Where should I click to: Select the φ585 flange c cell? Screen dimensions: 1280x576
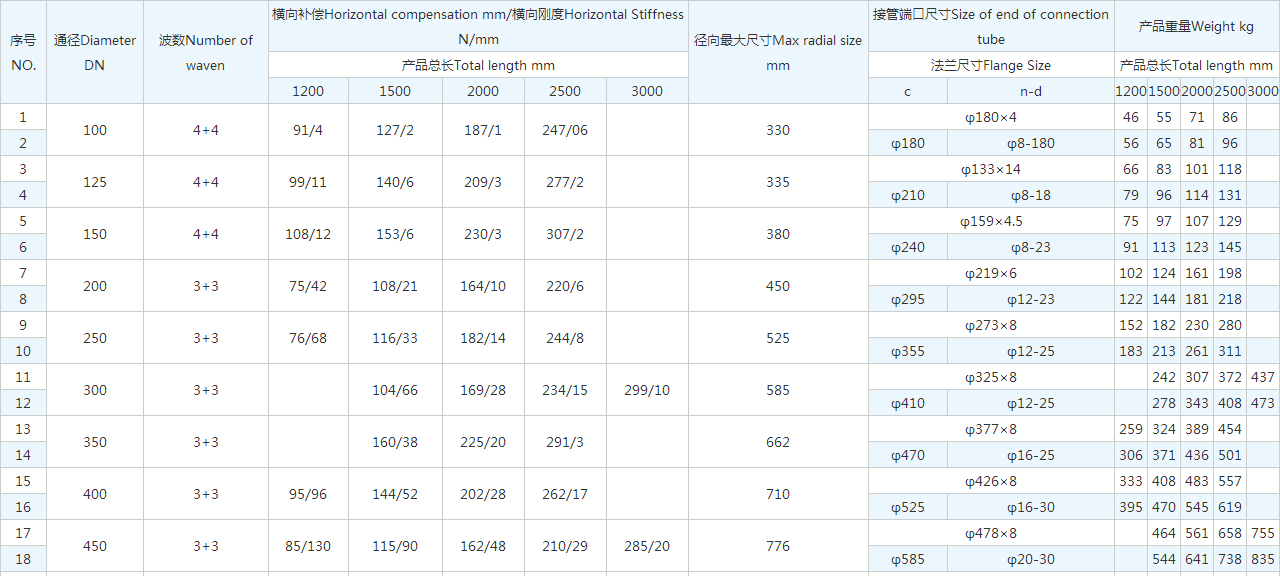[x=908, y=559]
